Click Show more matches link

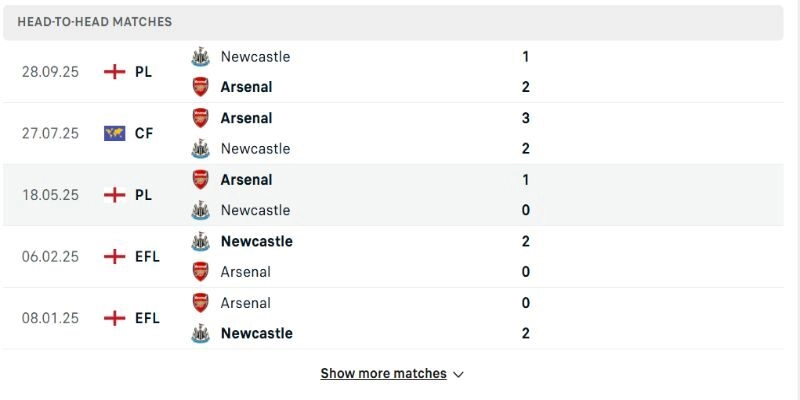coord(383,373)
